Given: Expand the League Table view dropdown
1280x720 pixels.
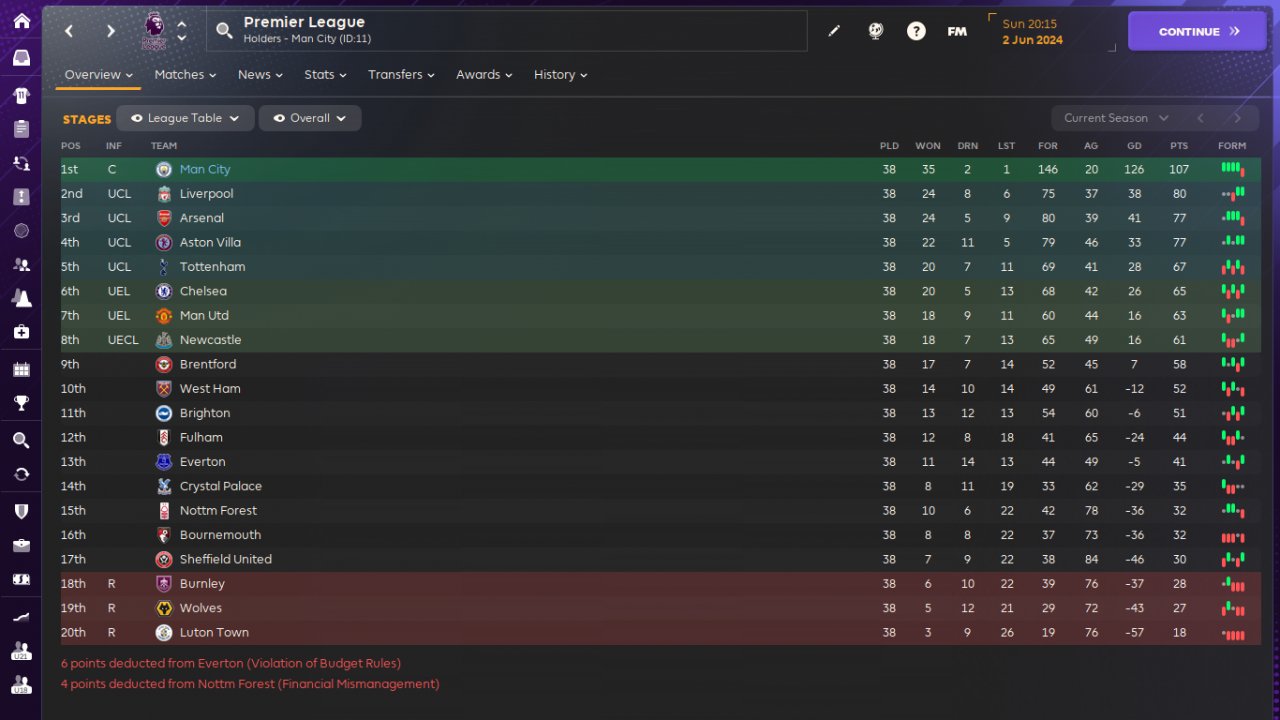Looking at the screenshot, I should [186, 118].
